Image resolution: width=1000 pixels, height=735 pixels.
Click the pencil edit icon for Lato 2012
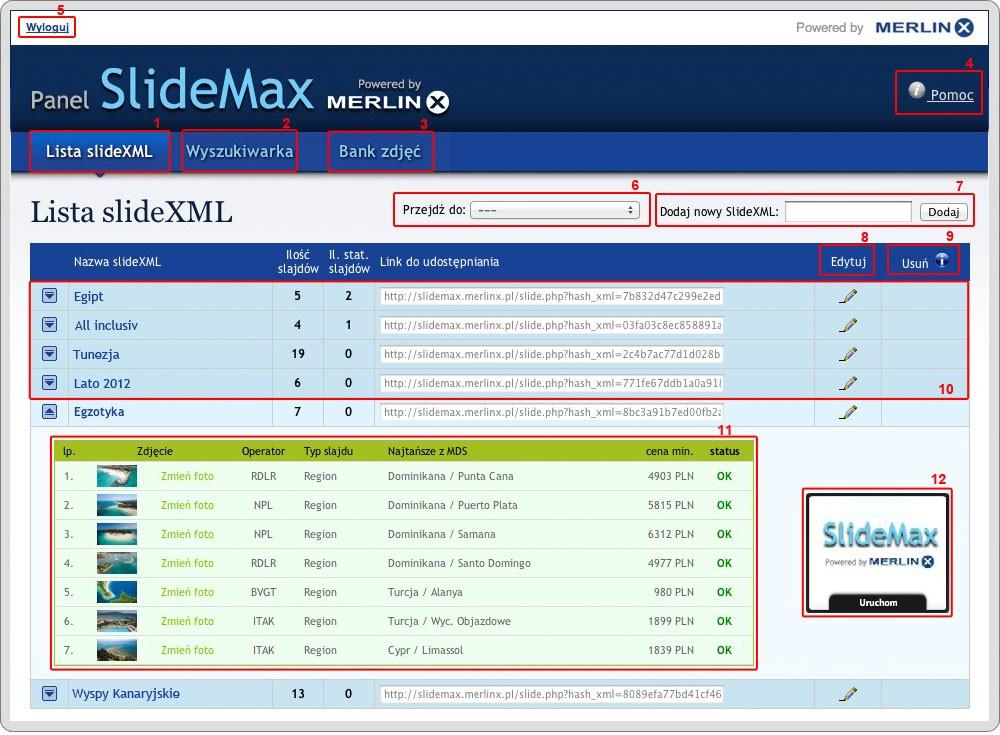848,383
